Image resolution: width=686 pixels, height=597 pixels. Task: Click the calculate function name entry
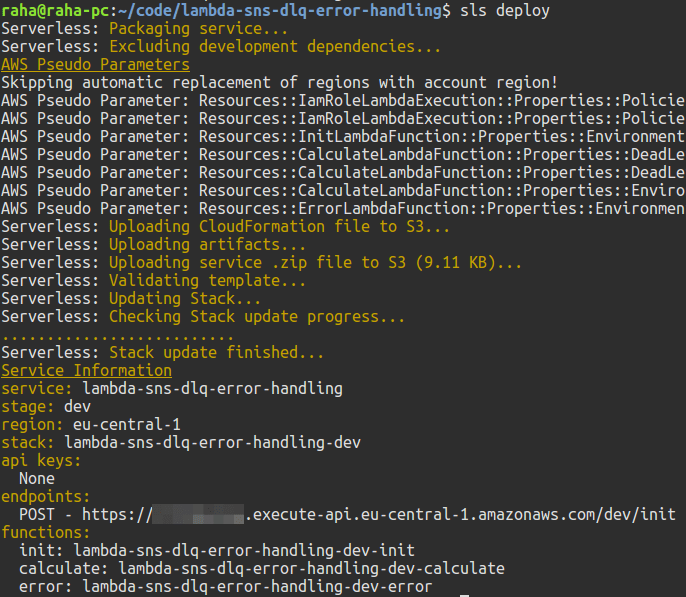(262, 568)
